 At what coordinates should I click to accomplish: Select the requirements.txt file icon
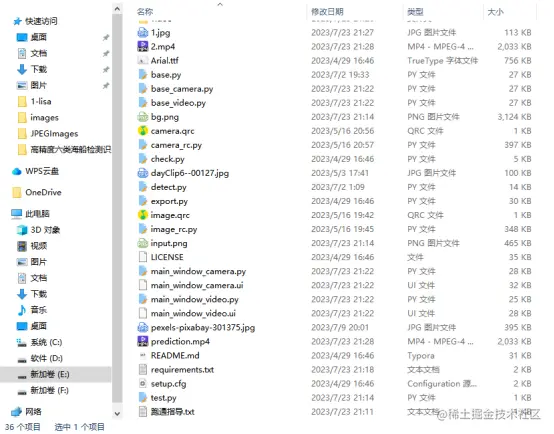coord(142,369)
